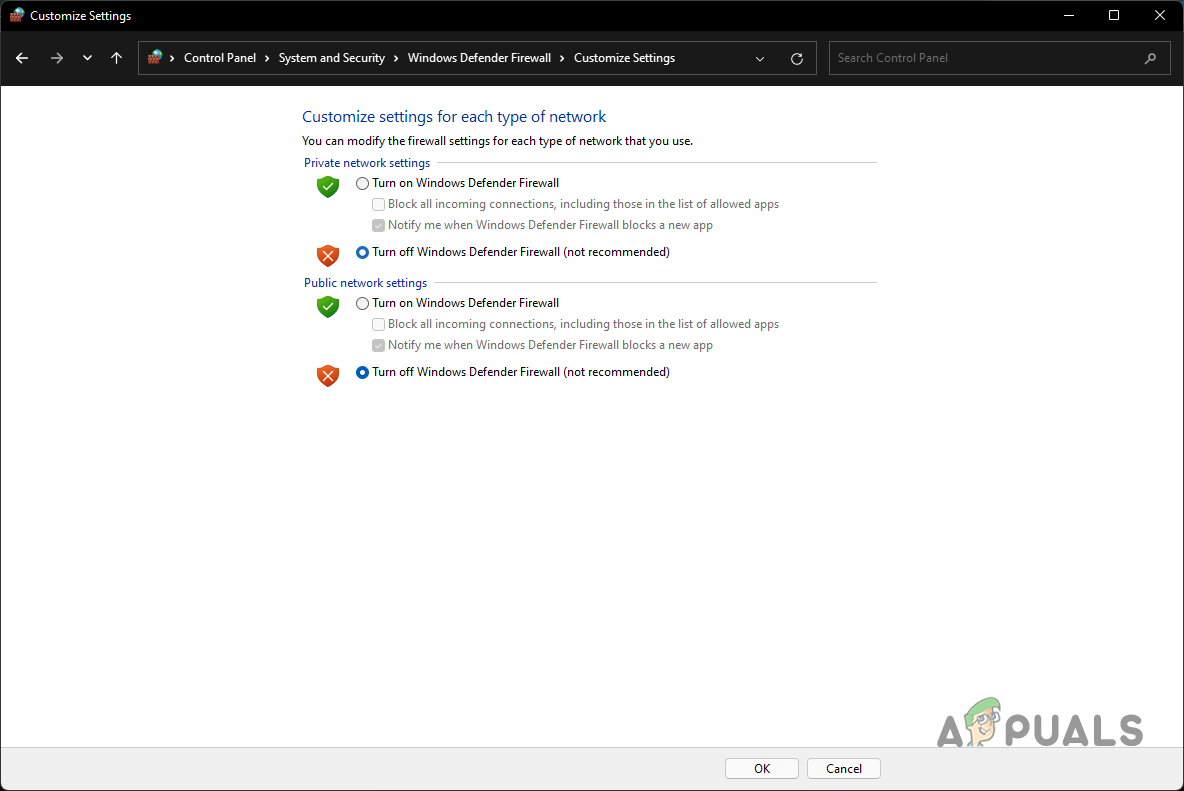Screen dimensions: 1184x791
Task: Click the forward navigation arrow
Action: point(57,58)
